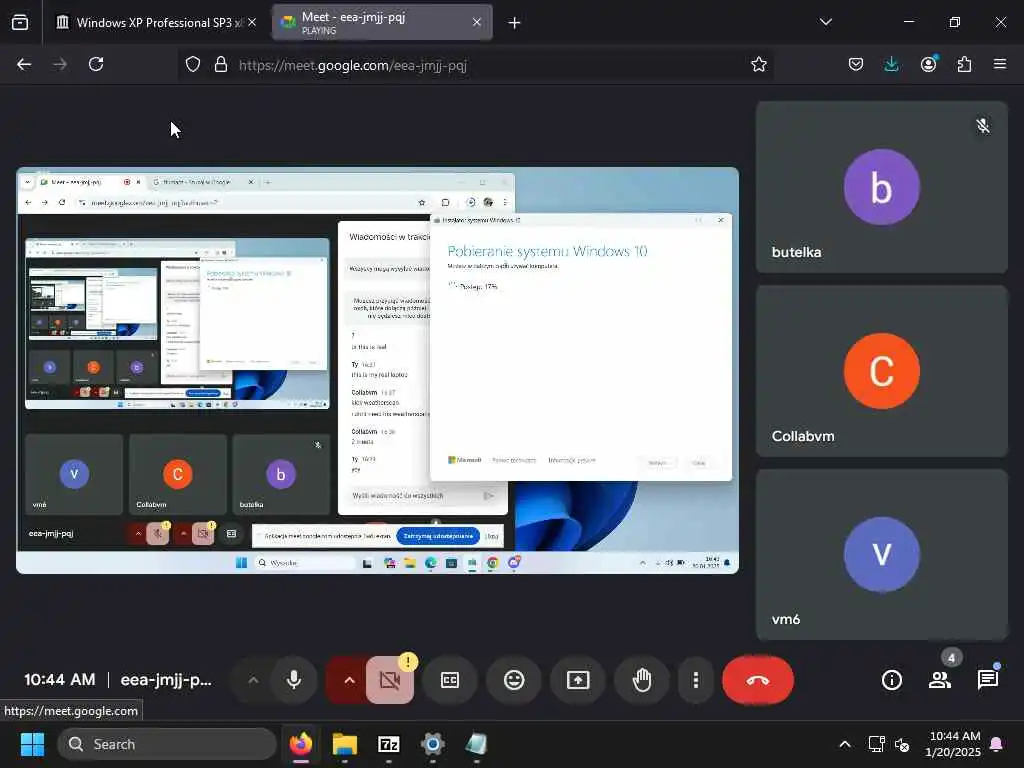Bookmark this page with star icon

coord(758,65)
